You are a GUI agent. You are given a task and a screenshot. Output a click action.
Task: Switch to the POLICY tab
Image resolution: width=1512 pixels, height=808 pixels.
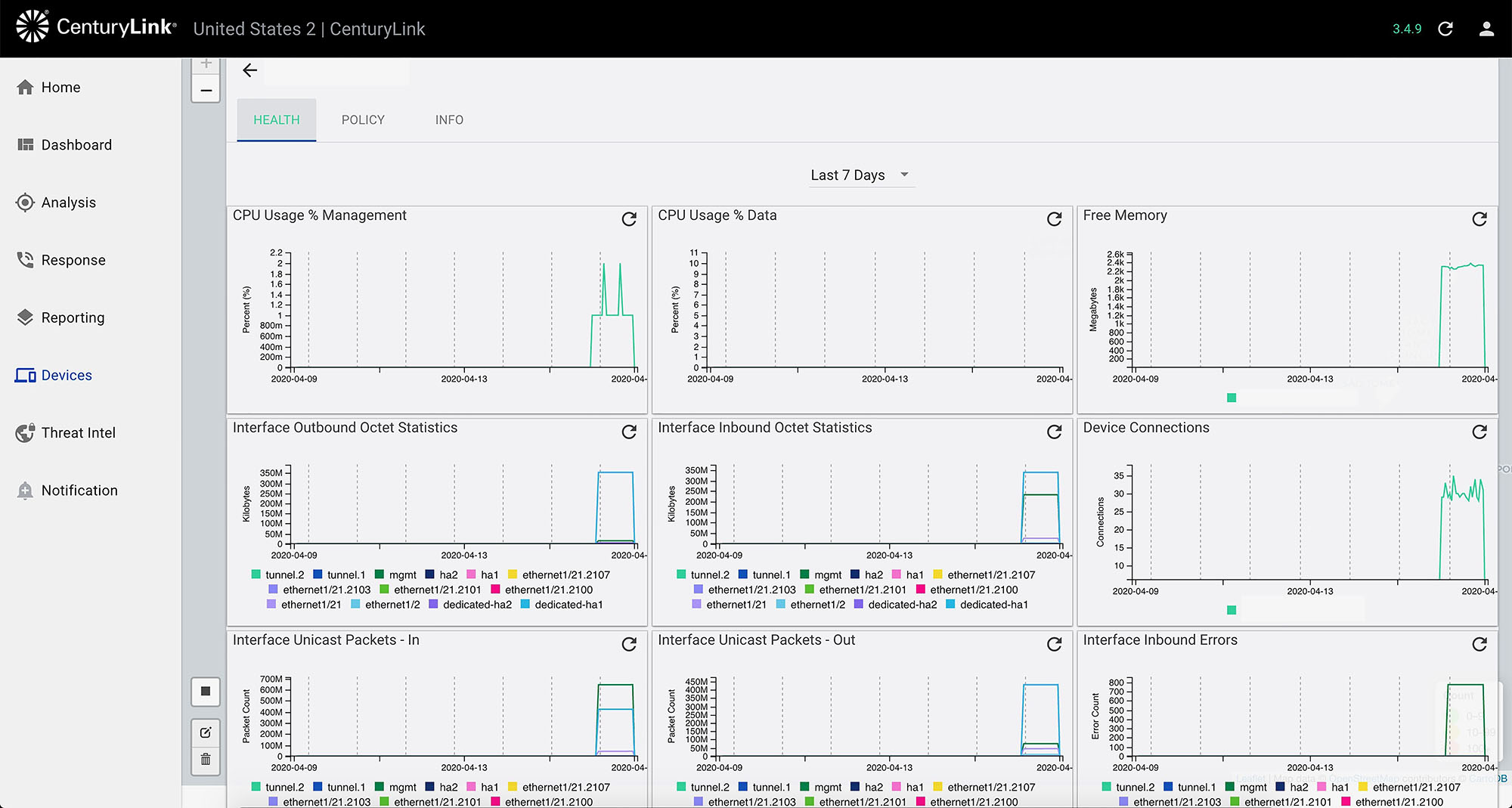[363, 120]
